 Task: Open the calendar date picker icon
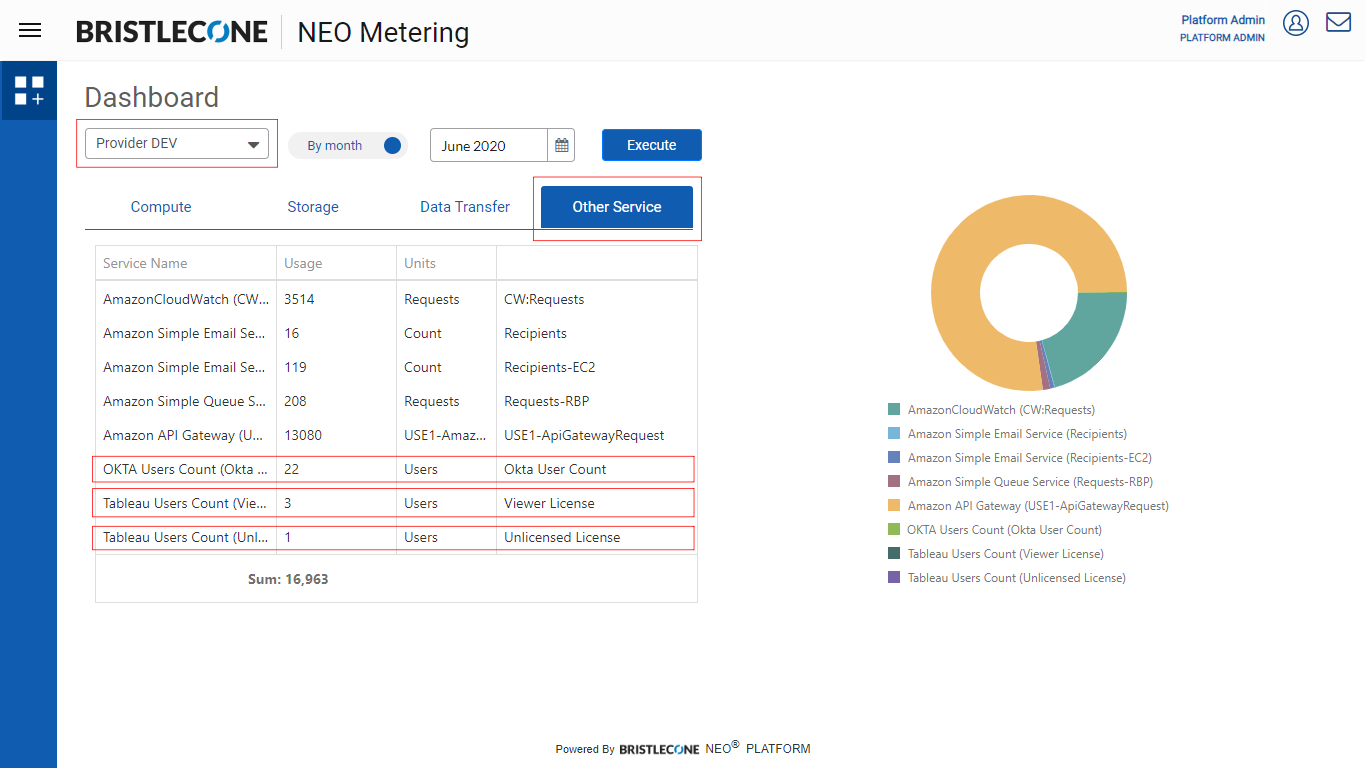click(562, 146)
